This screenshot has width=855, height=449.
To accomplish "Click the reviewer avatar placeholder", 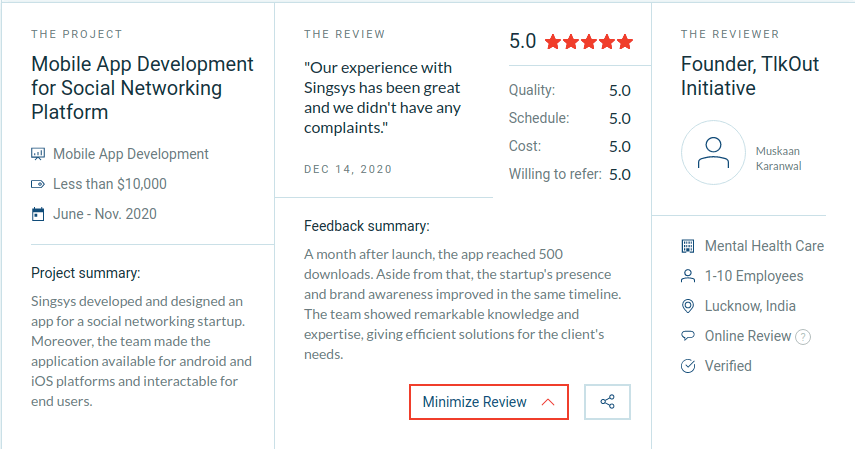I will [713, 153].
